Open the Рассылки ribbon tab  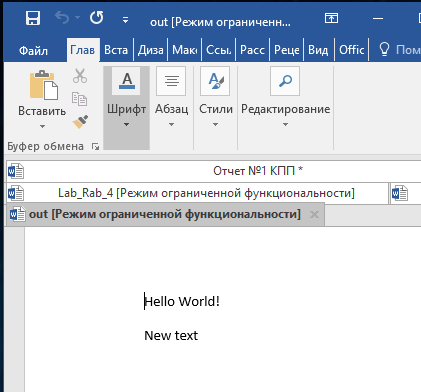coord(253,50)
